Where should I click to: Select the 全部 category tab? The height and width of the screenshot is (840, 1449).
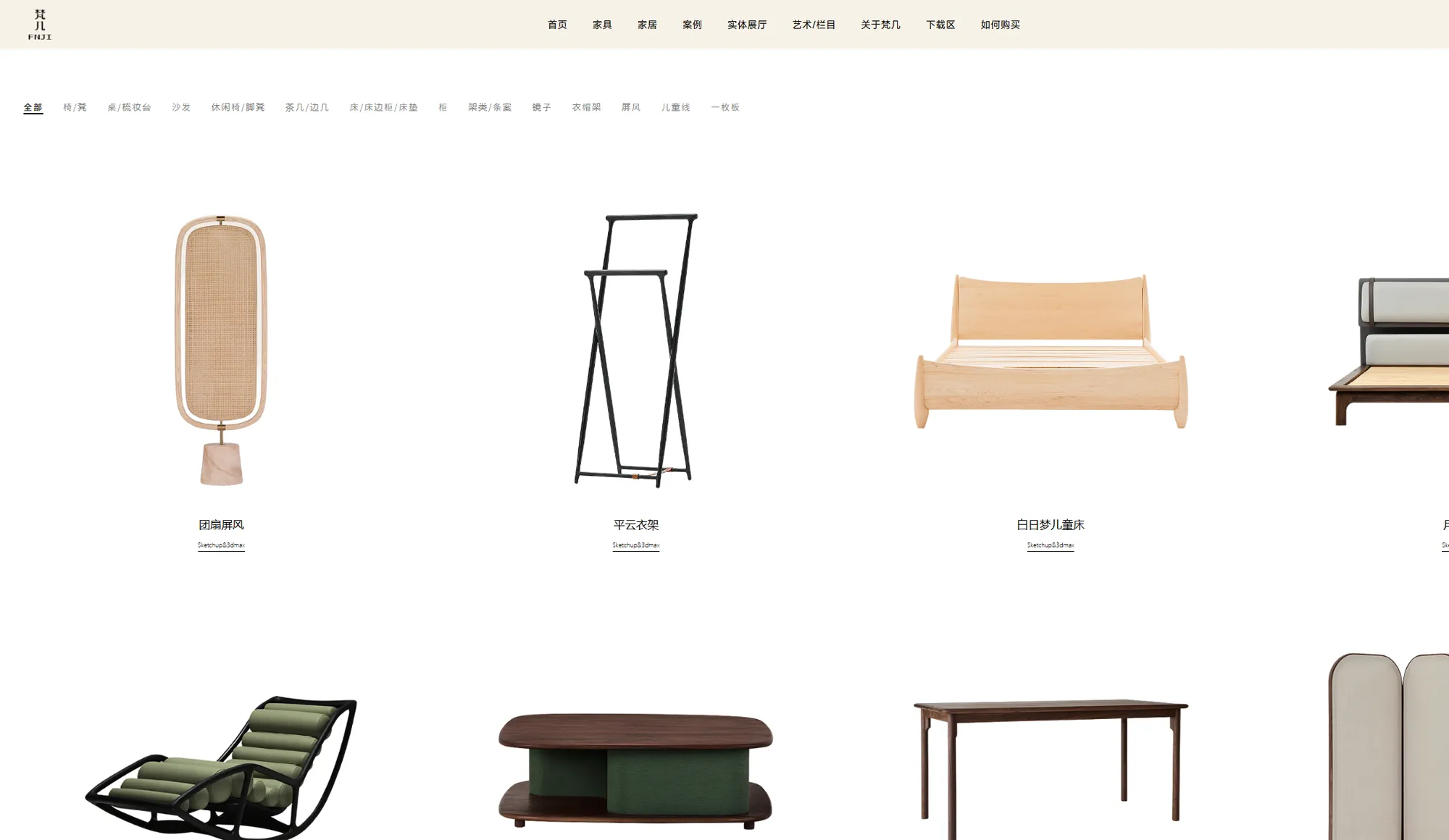click(33, 107)
